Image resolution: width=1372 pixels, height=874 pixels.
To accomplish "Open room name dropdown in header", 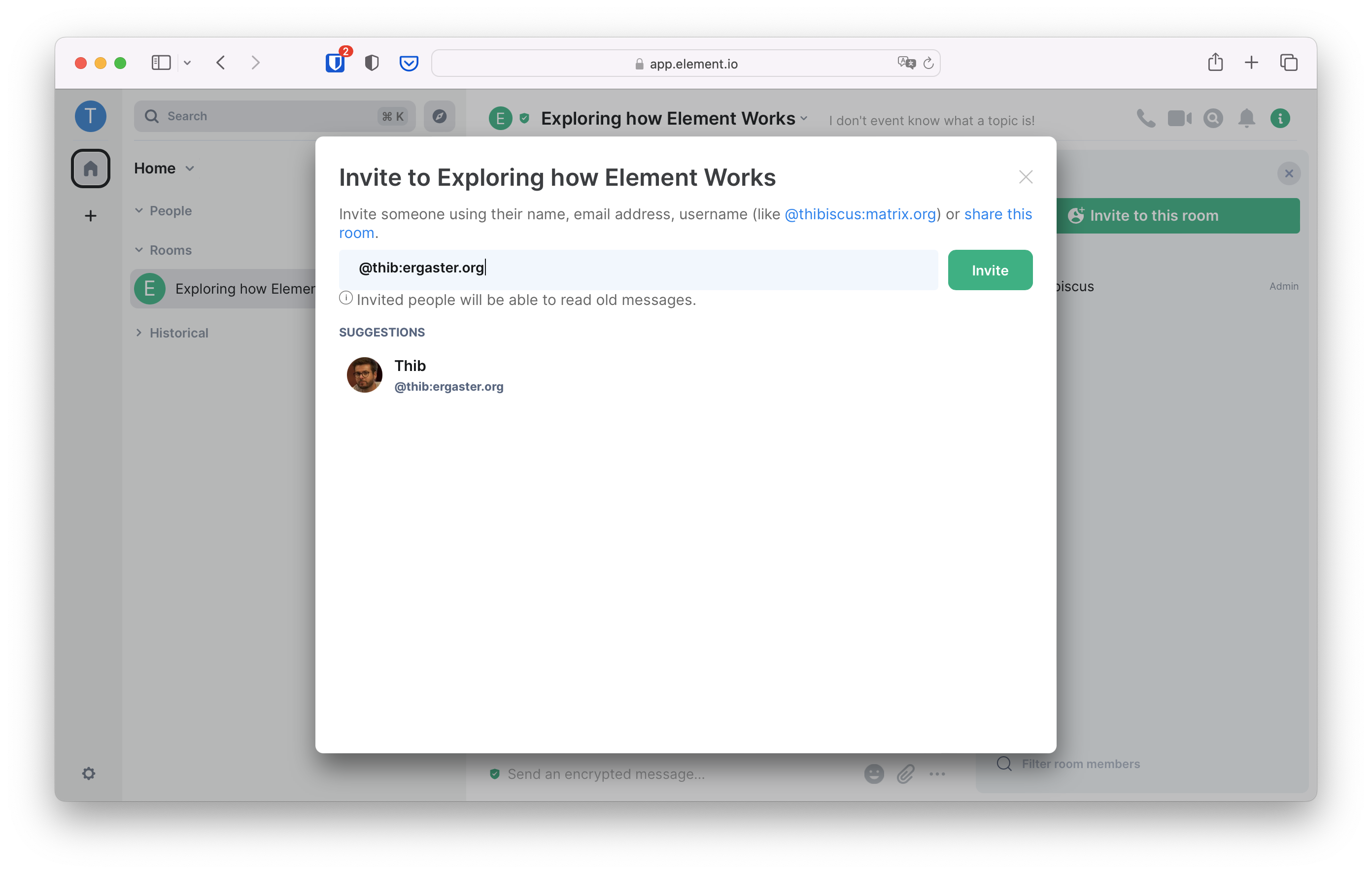I will 803,119.
